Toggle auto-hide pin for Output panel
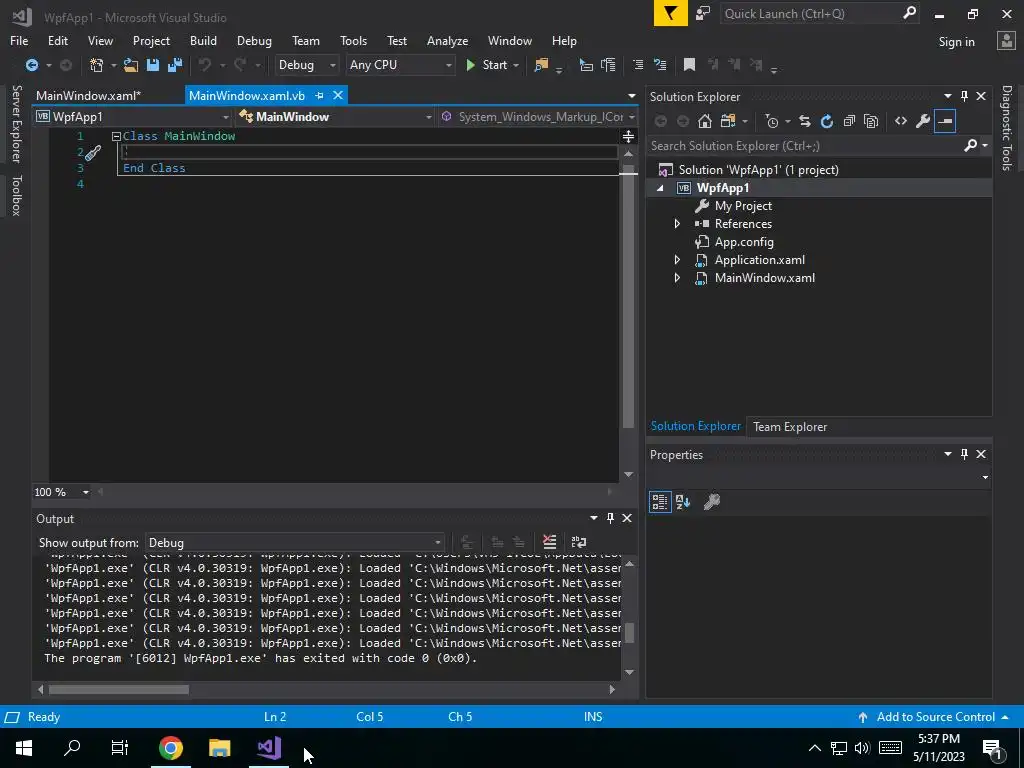Viewport: 1024px width, 768px height. (610, 518)
